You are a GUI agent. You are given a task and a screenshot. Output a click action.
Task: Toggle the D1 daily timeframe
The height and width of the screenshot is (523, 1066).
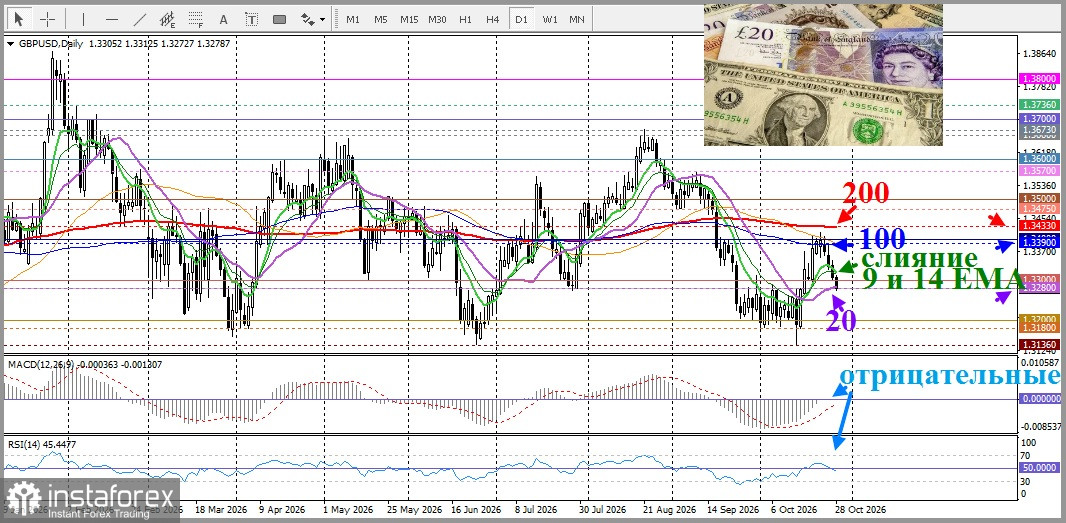coord(521,19)
